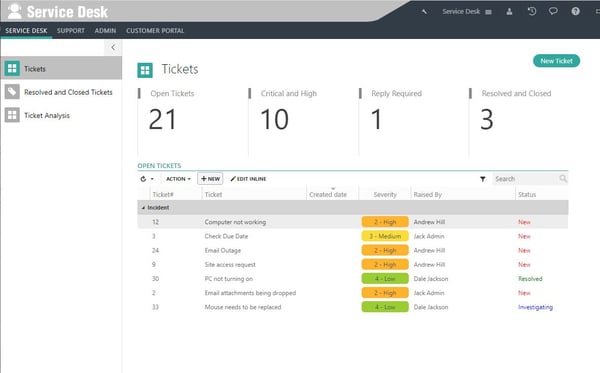Screen dimensions: 600x373
Task: Click EDIT INLINE in the grid toolbar
Action: tap(248, 179)
